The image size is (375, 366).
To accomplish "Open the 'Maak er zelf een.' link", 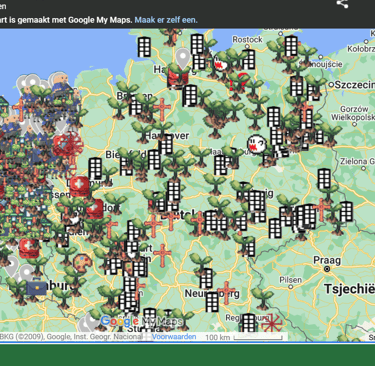I will tap(166, 20).
